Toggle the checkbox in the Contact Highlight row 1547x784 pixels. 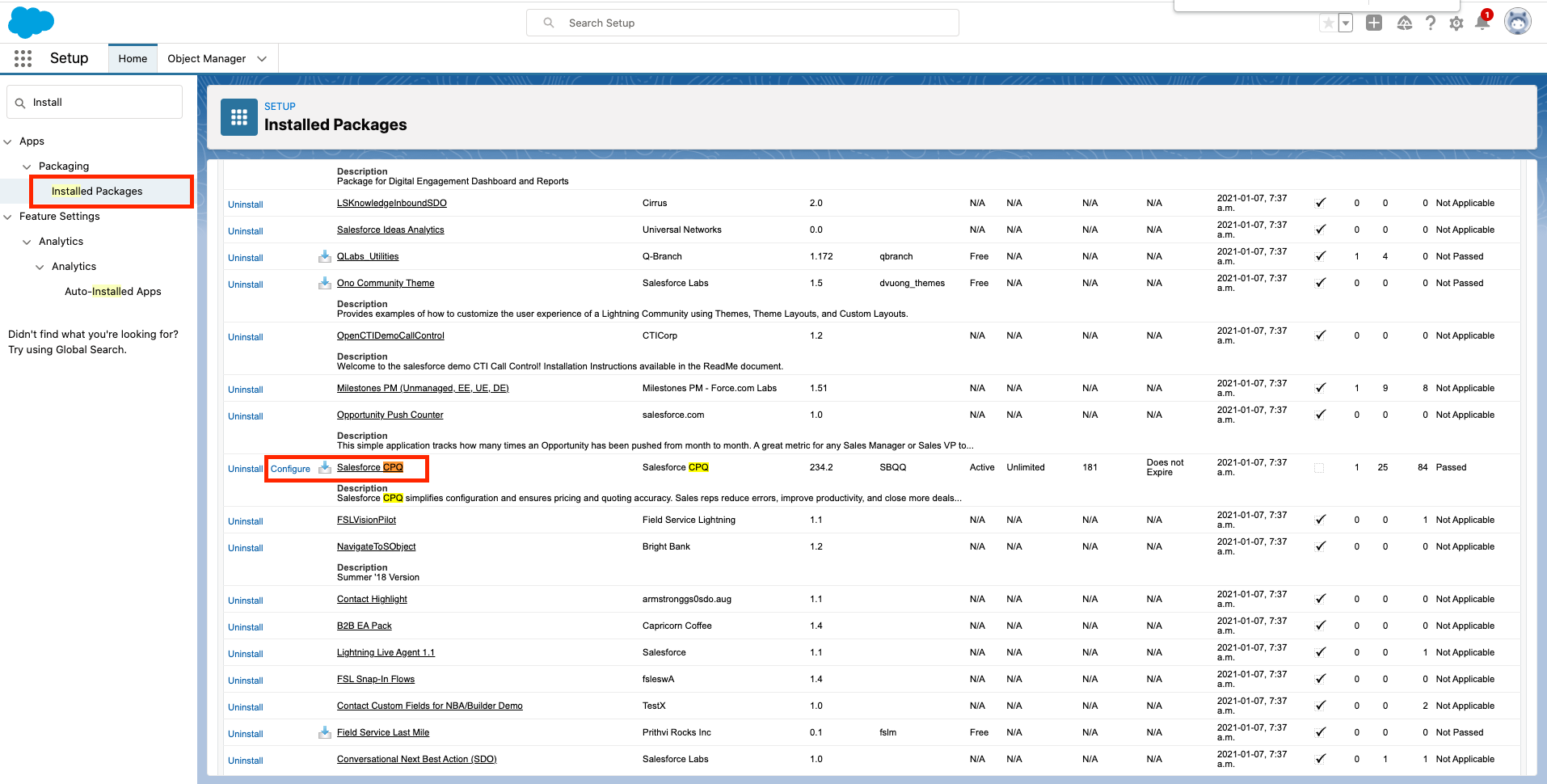coord(1320,599)
